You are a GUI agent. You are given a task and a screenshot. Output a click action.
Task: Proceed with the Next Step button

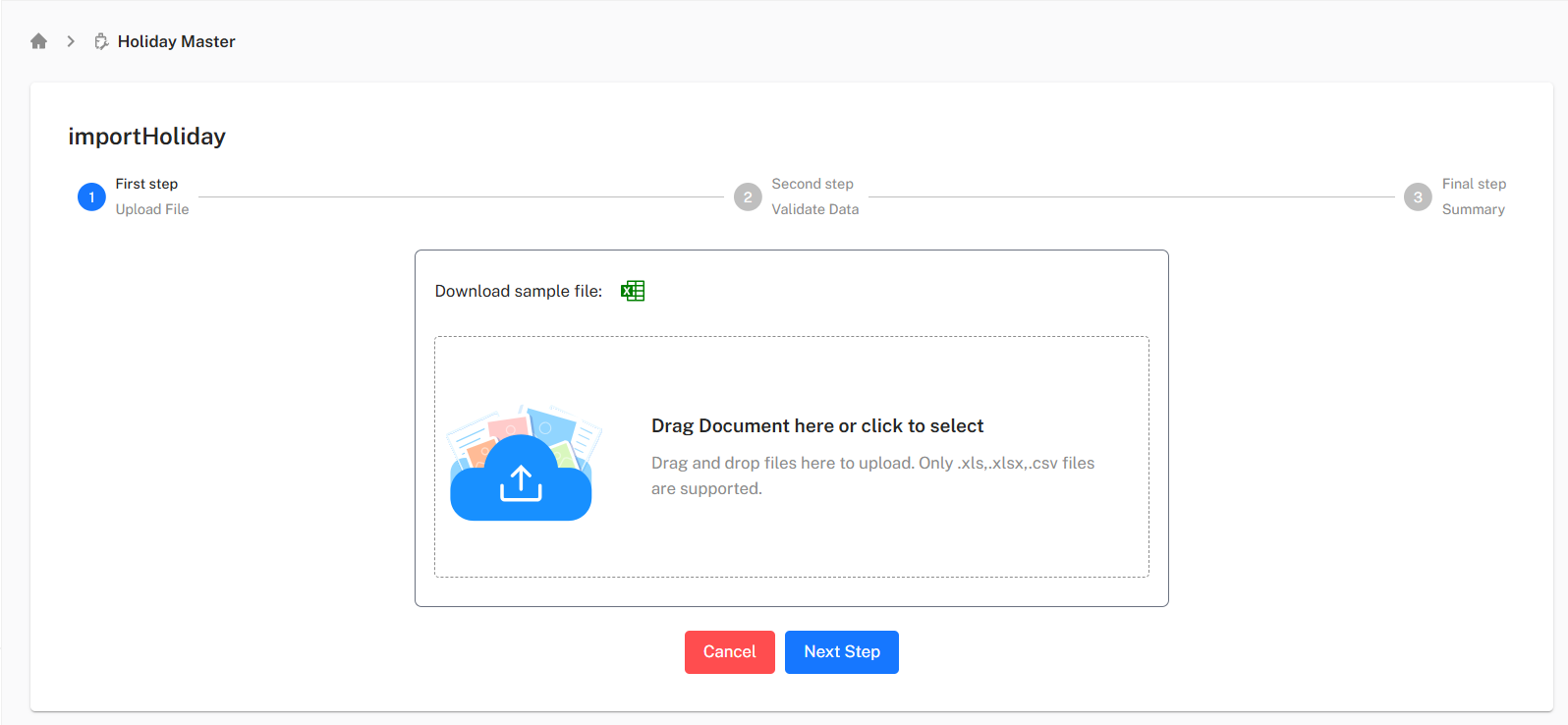click(x=841, y=652)
